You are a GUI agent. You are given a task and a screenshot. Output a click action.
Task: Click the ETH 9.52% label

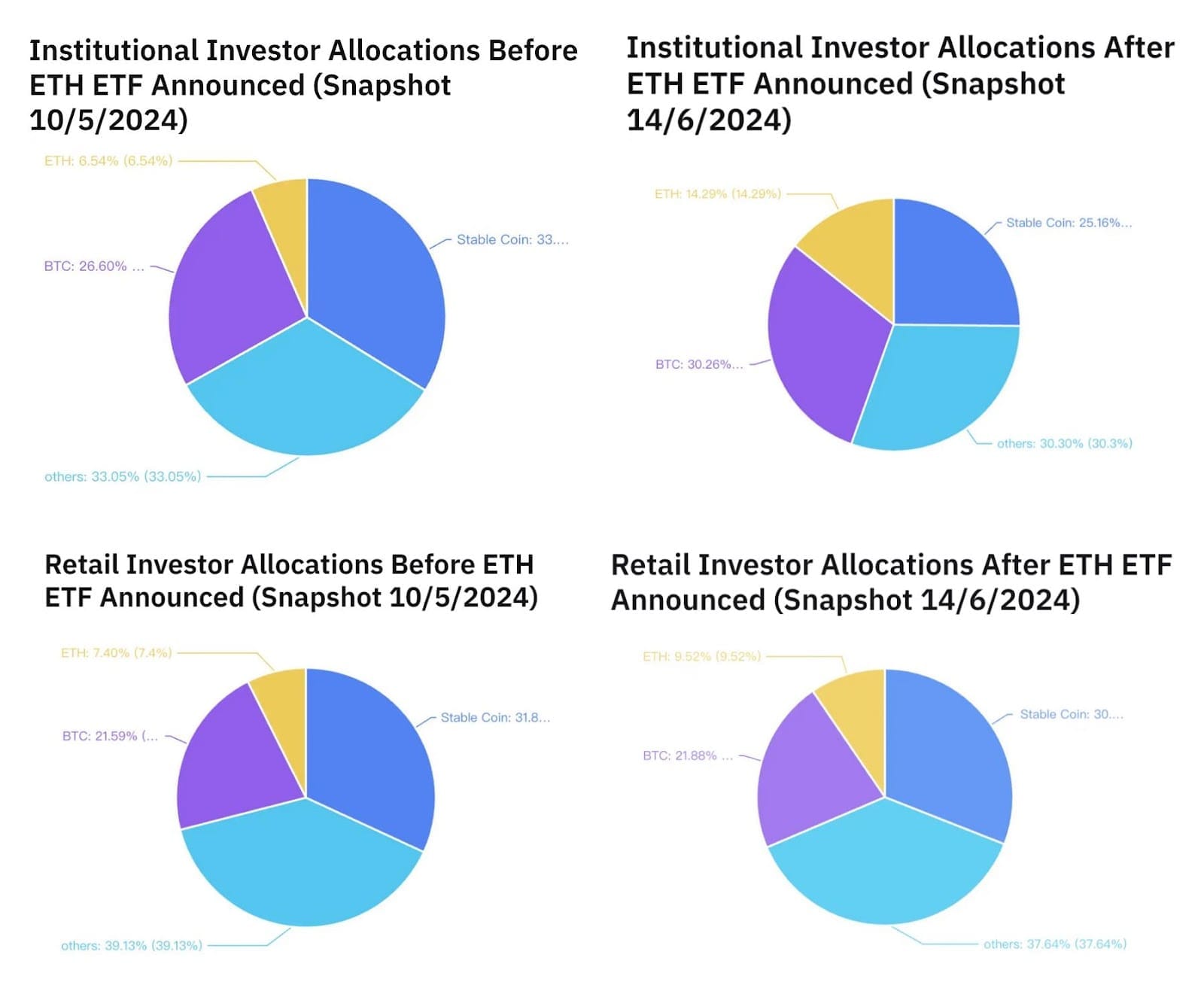pos(701,657)
